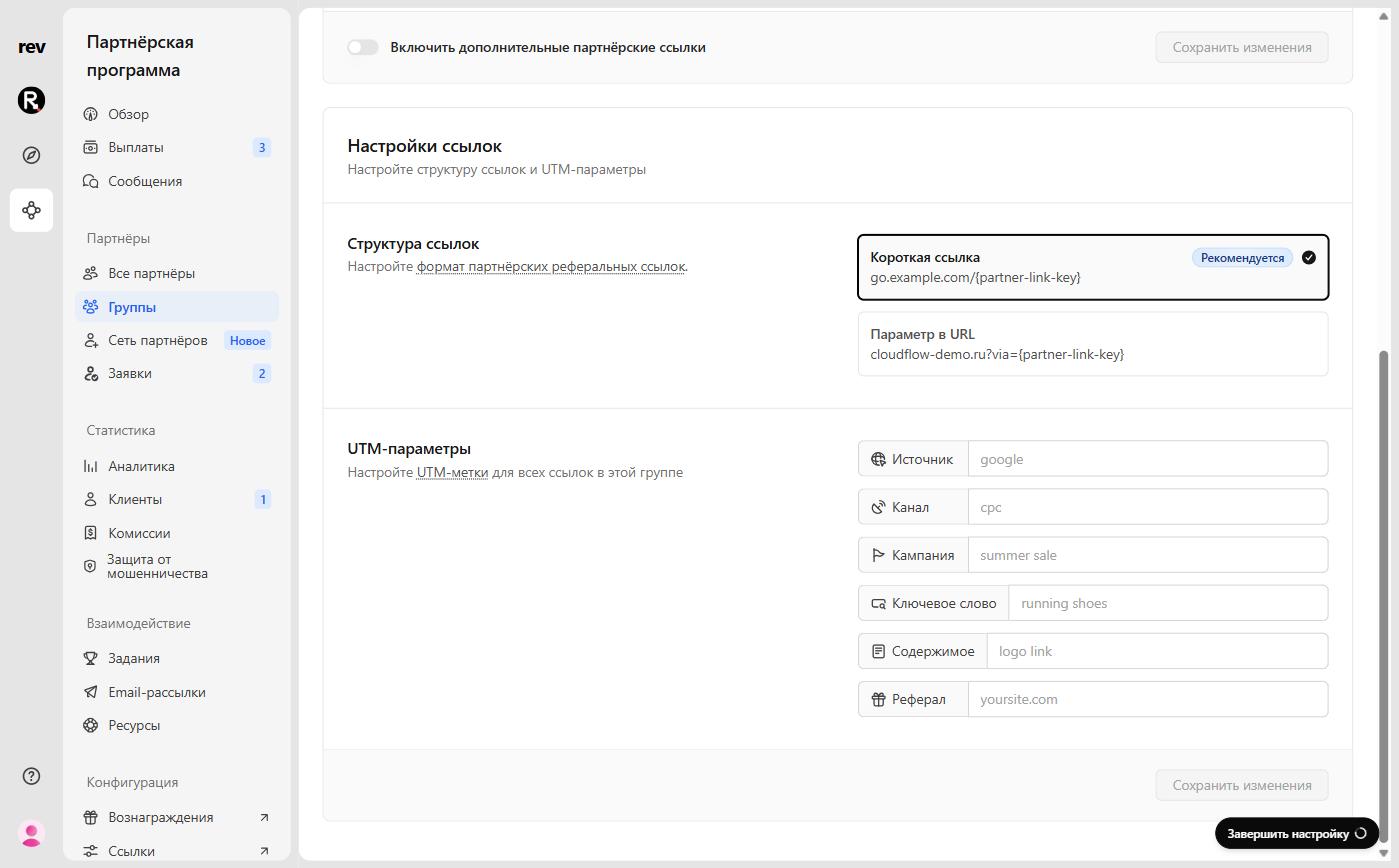Open the UTM-метки help link

pyautogui.click(x=452, y=472)
